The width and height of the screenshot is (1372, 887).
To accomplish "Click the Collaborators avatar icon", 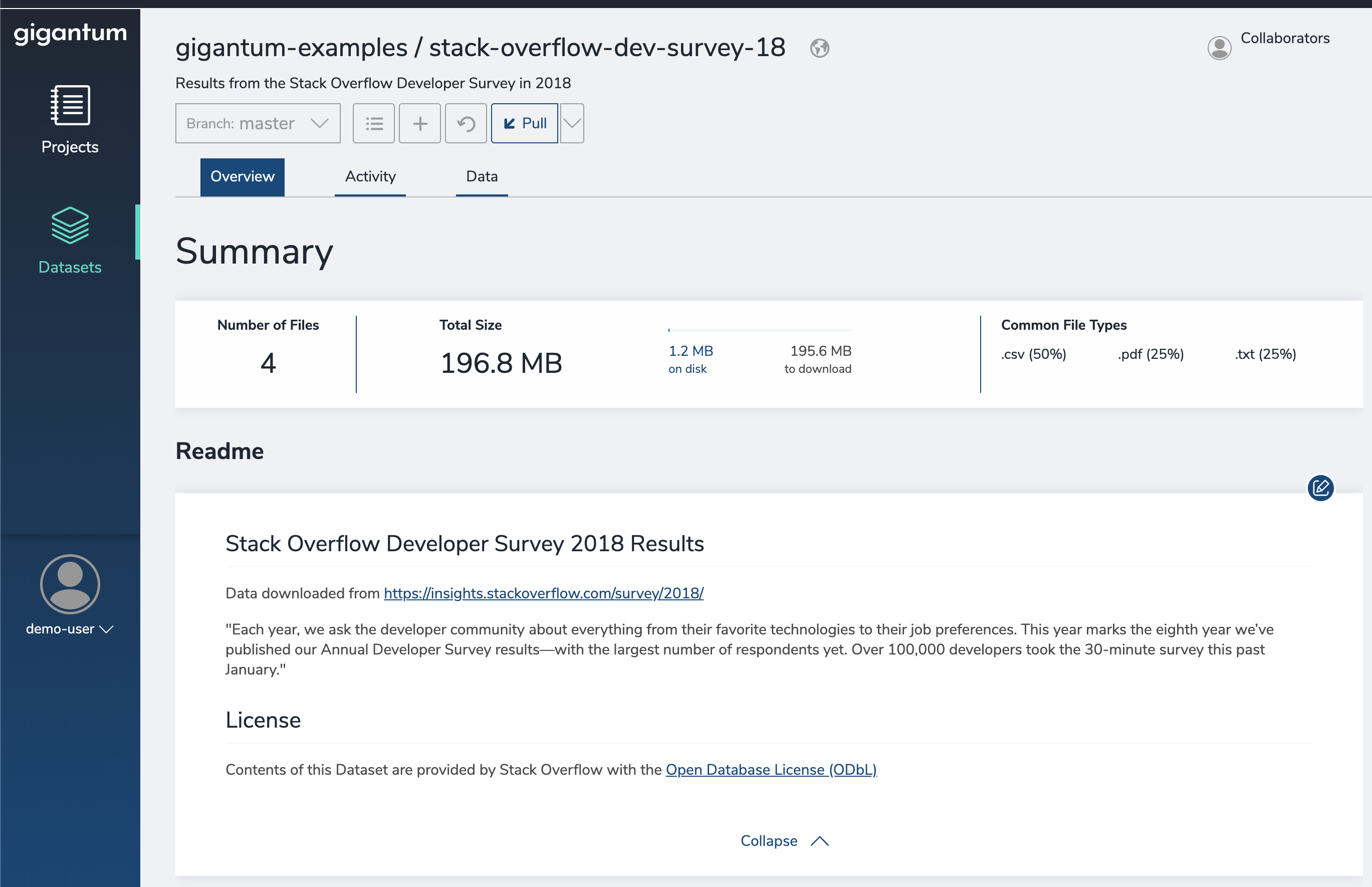I will (x=1219, y=48).
